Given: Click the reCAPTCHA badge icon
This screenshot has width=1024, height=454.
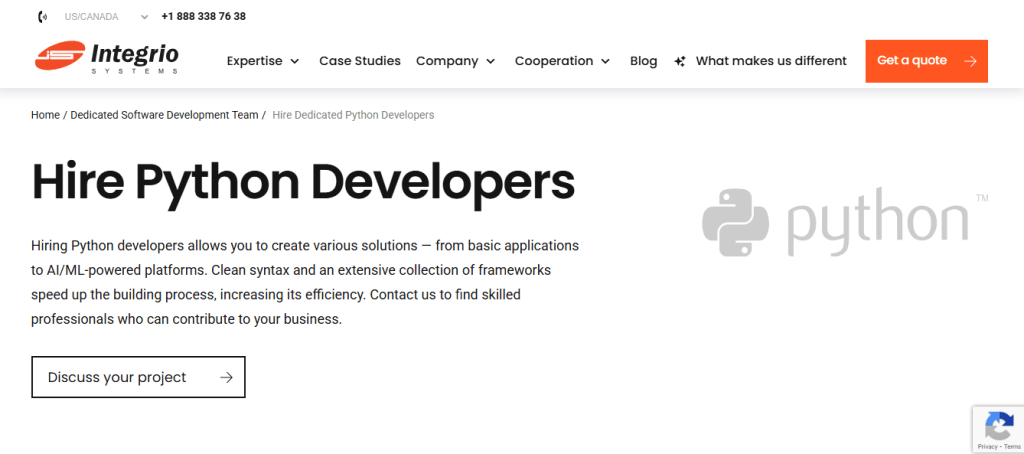Looking at the screenshot, I should tap(998, 427).
